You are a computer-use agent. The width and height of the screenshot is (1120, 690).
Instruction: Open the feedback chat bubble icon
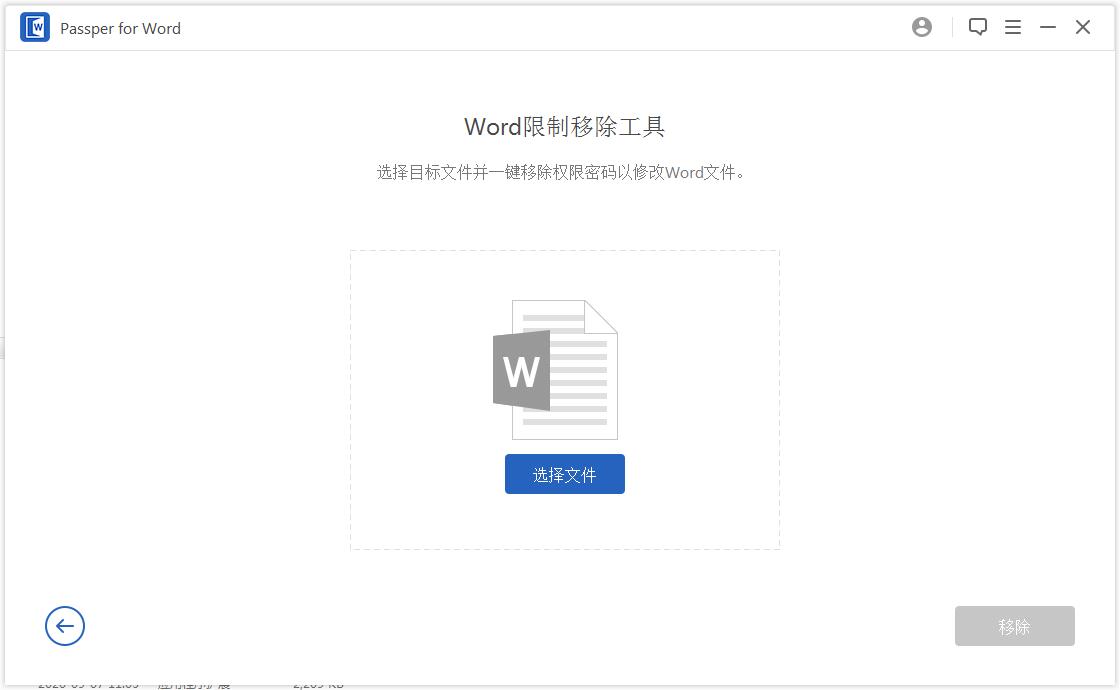[977, 27]
